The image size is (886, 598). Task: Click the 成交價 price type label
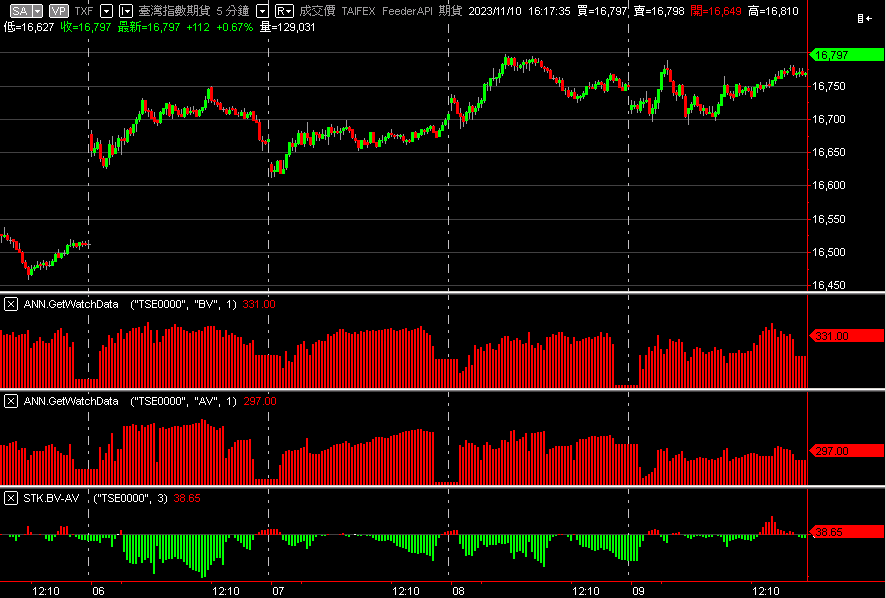point(317,11)
